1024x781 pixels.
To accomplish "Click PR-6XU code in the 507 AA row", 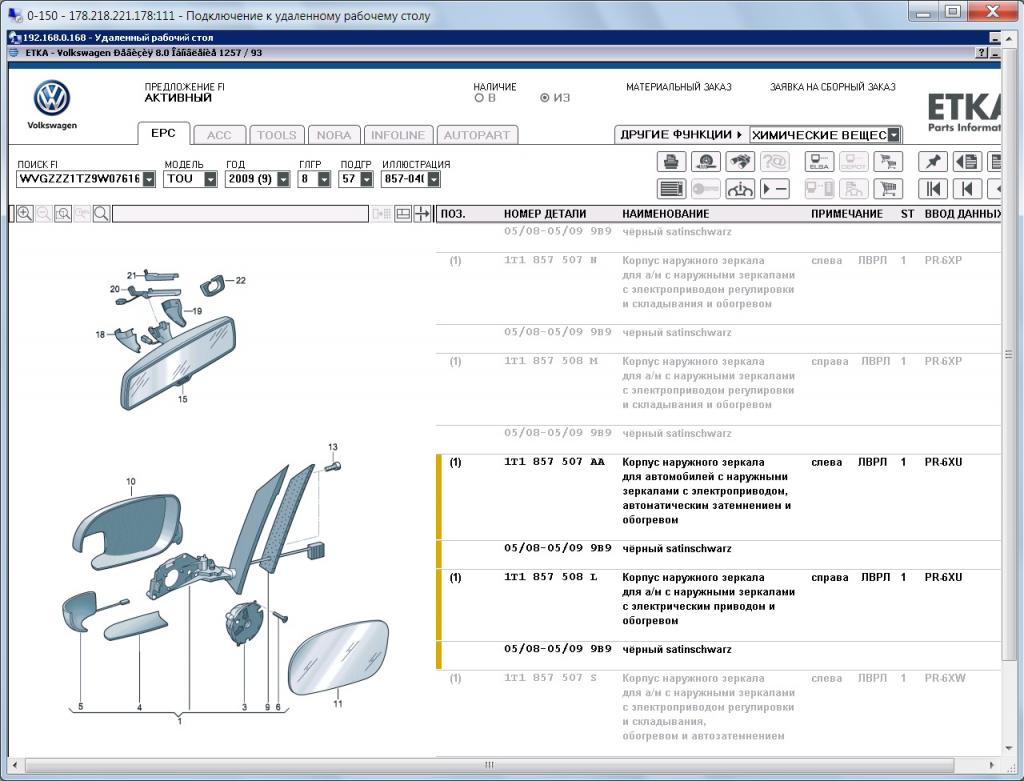I will 943,462.
